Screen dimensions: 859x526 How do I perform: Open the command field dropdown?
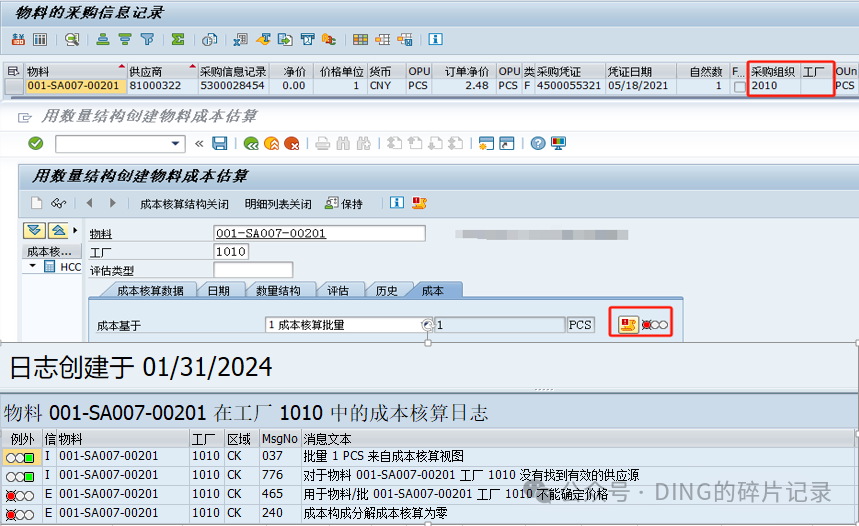pyautogui.click(x=175, y=144)
